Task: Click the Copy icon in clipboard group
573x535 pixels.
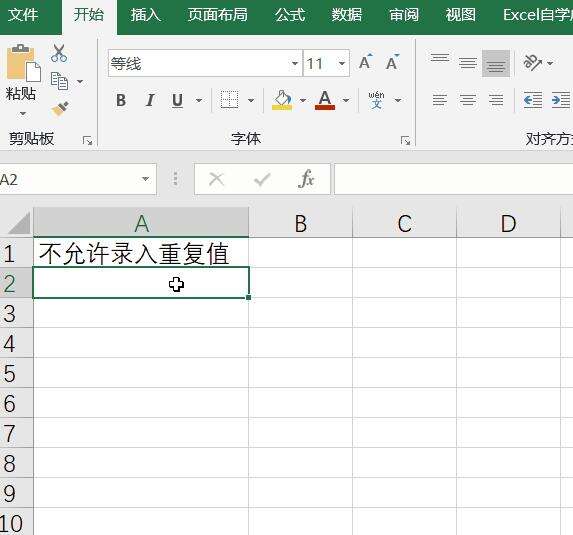Action: click(x=59, y=81)
